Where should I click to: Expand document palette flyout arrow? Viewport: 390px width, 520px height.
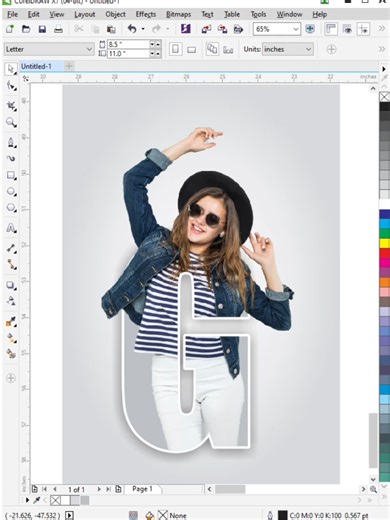pyautogui.click(x=27, y=500)
